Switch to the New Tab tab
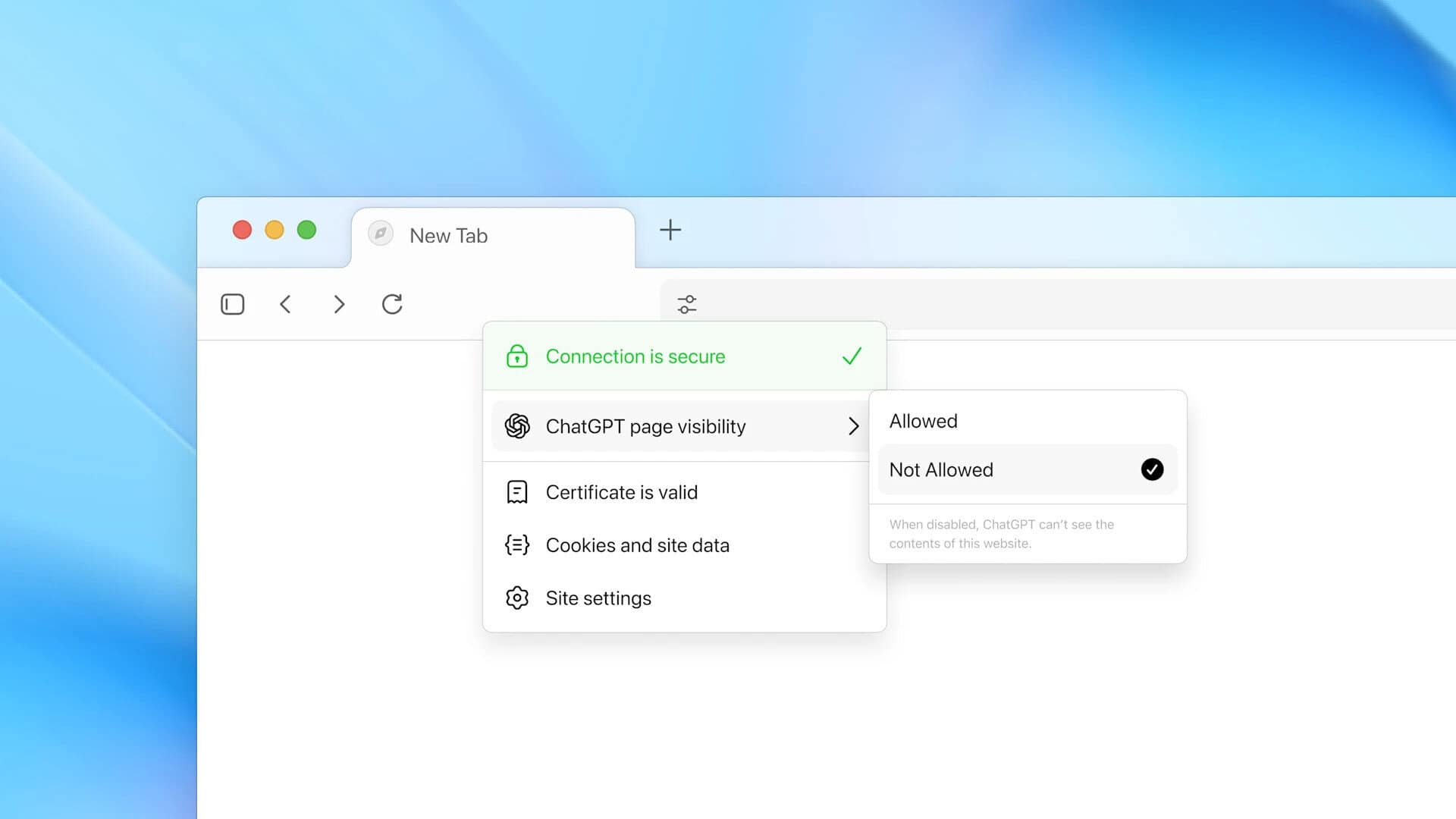The width and height of the screenshot is (1456, 819). pos(448,236)
